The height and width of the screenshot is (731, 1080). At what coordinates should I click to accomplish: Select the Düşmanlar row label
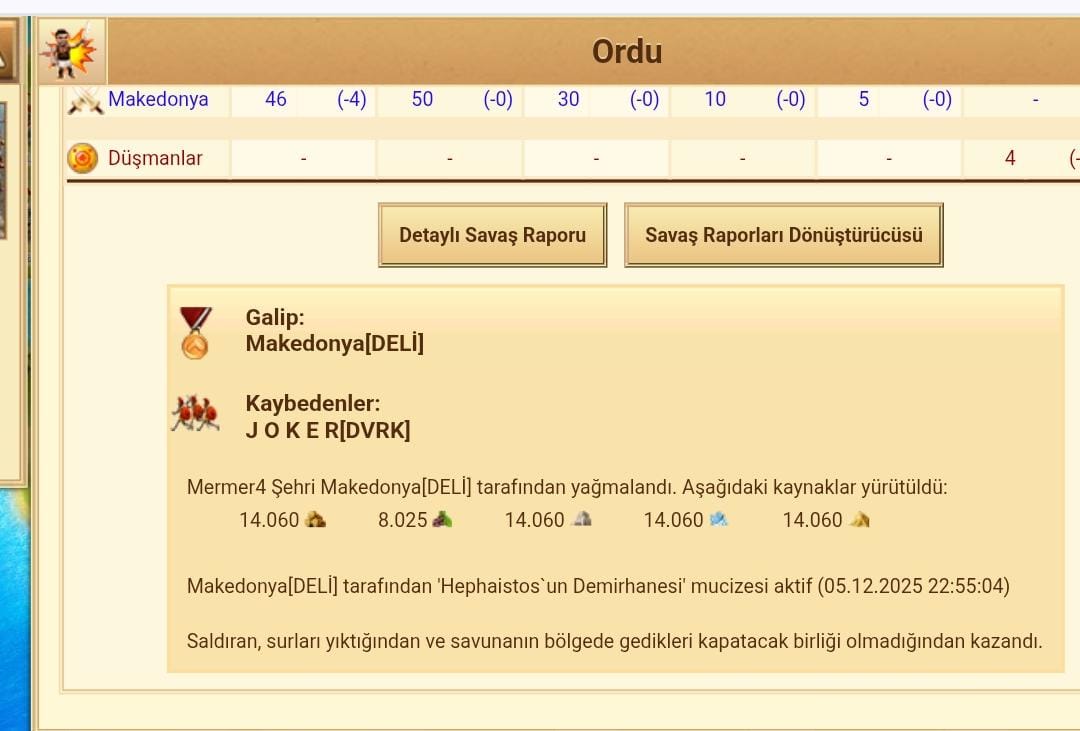click(x=155, y=158)
